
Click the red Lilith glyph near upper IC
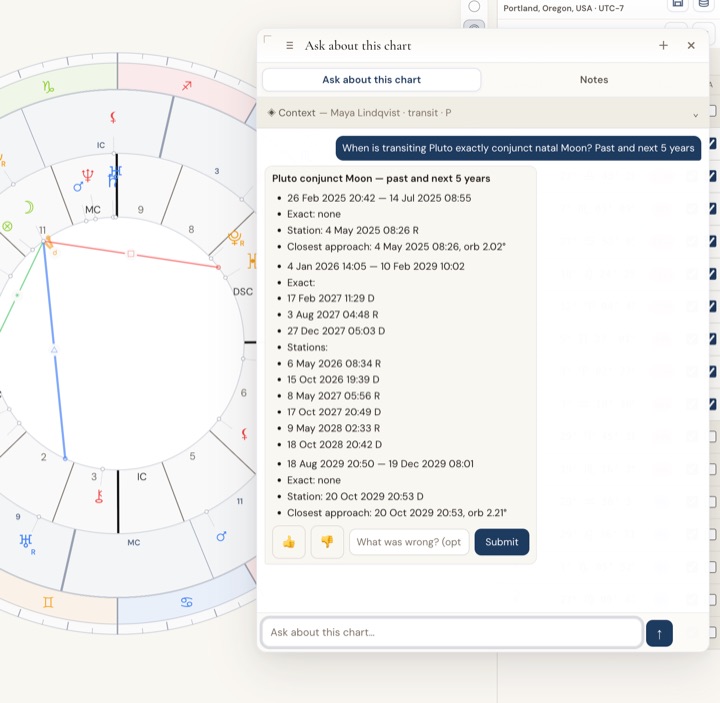[113, 118]
